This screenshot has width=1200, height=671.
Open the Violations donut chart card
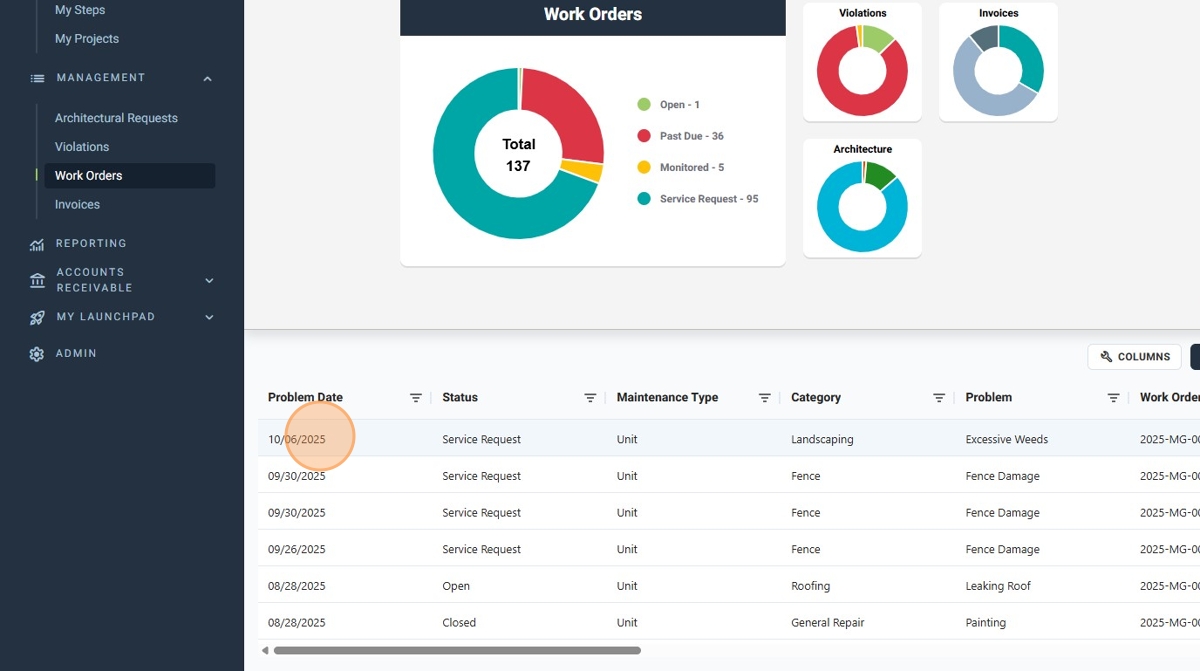tap(862, 62)
